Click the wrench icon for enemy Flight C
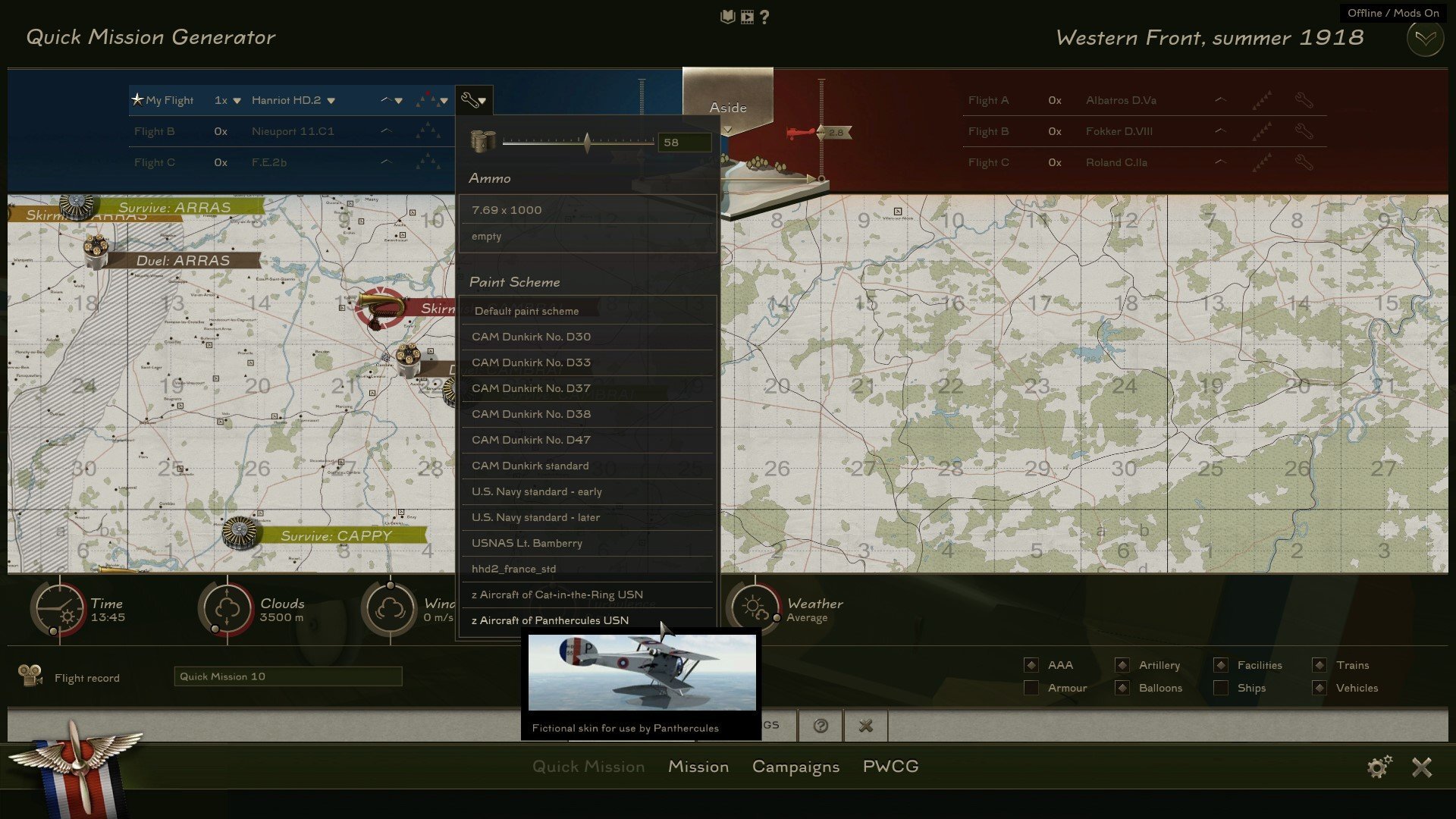The height and width of the screenshot is (819, 1456). coord(1304,162)
